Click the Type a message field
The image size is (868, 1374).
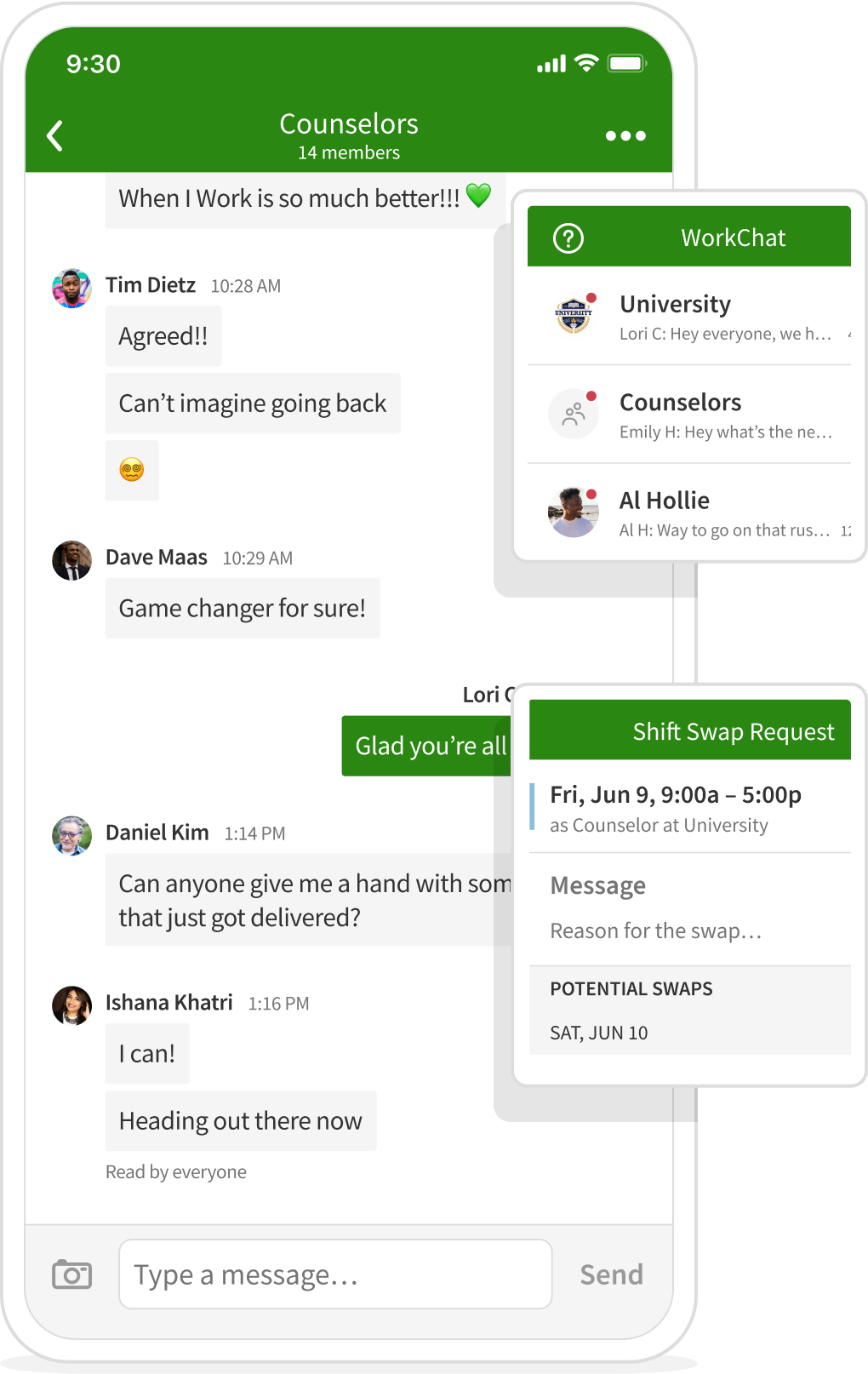coord(335,1274)
